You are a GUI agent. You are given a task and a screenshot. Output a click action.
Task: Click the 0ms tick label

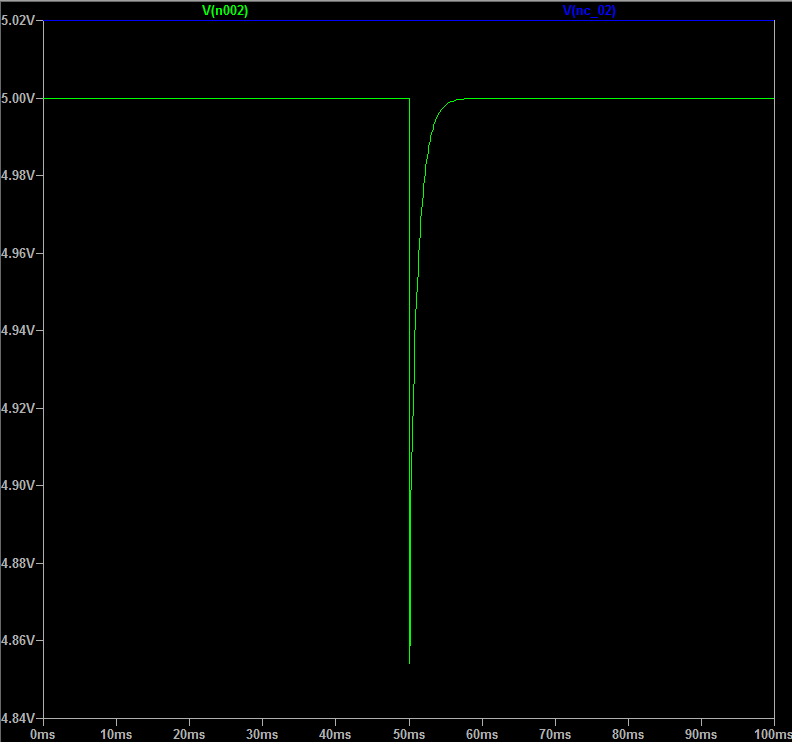[43, 733]
